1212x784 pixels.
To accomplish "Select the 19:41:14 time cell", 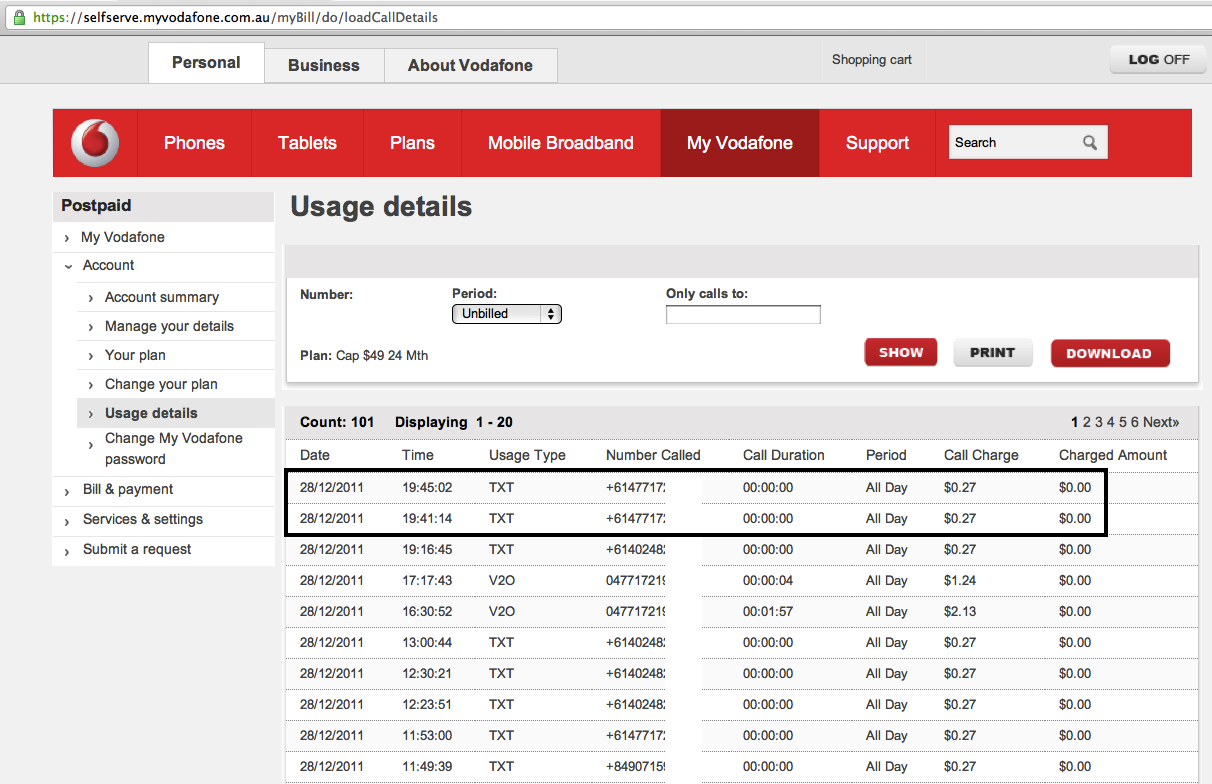I will (x=427, y=519).
